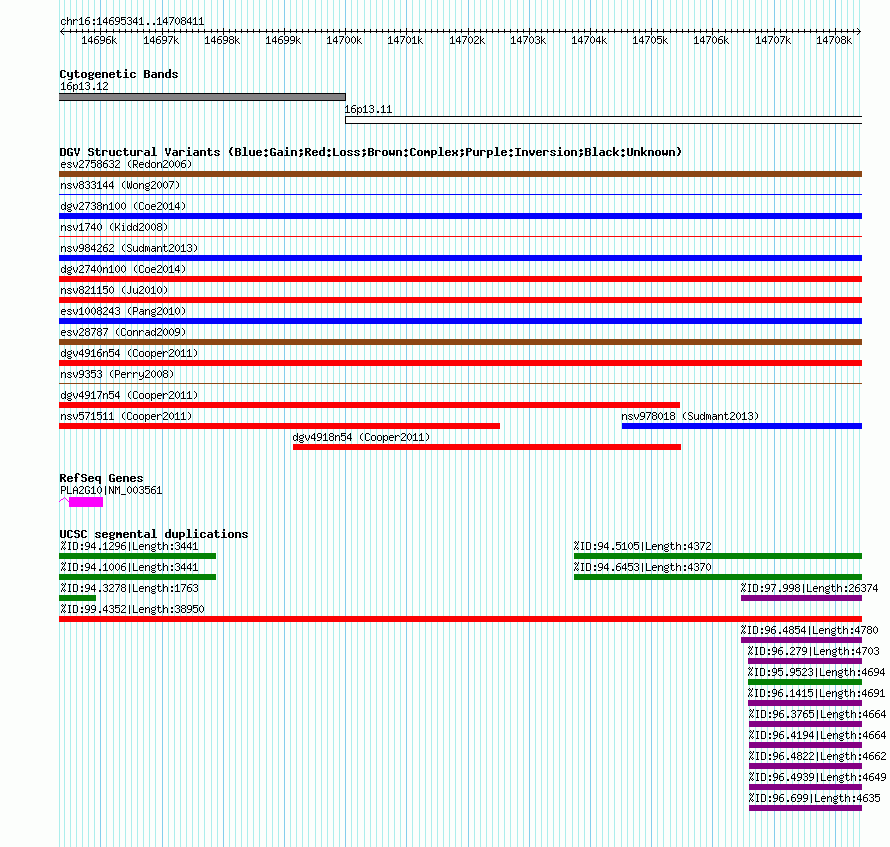
Task: Select duplication %ID:96.279|Length:4703 label
Action: (x=813, y=651)
